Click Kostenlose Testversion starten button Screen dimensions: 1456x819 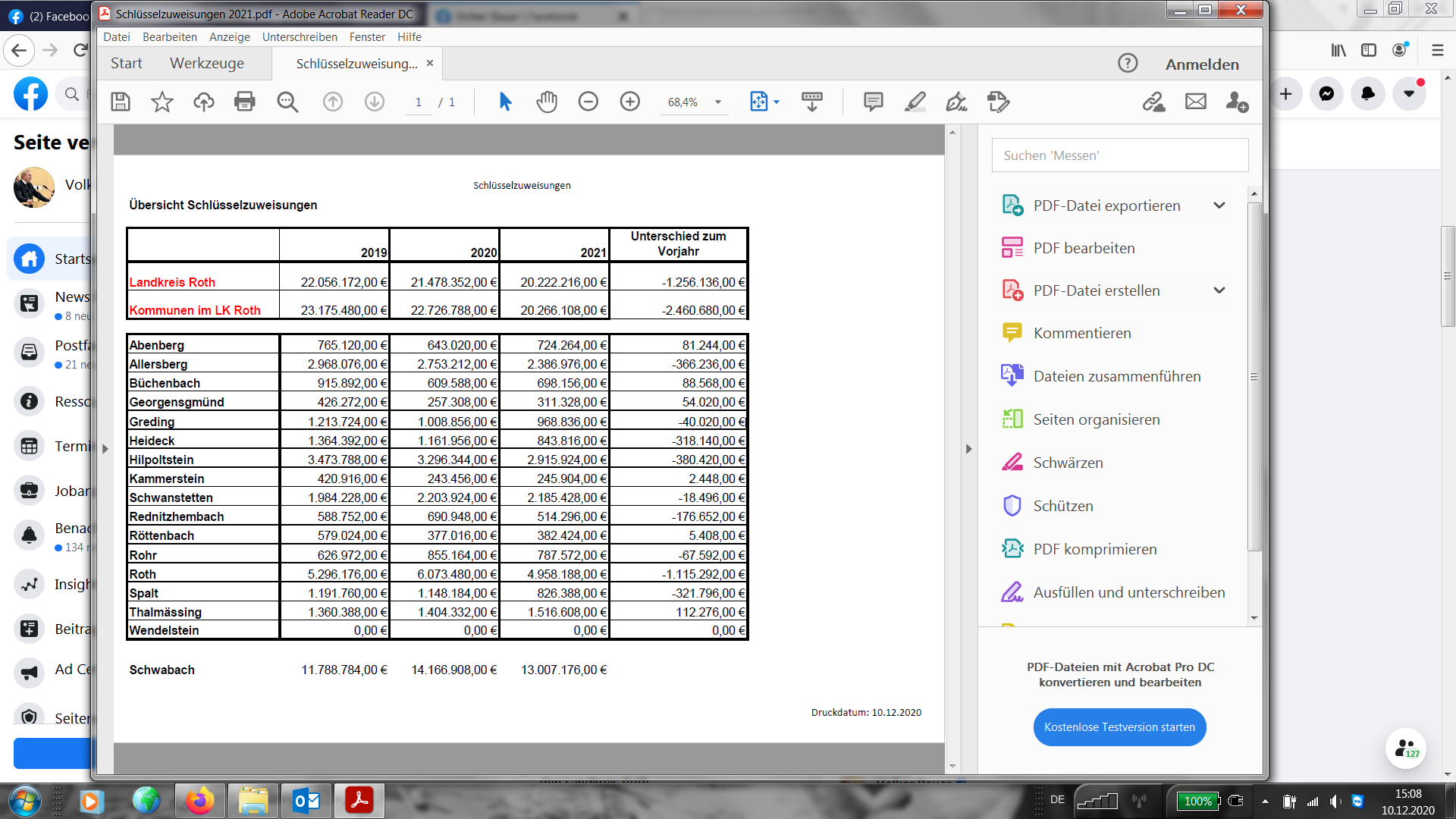(x=1120, y=727)
